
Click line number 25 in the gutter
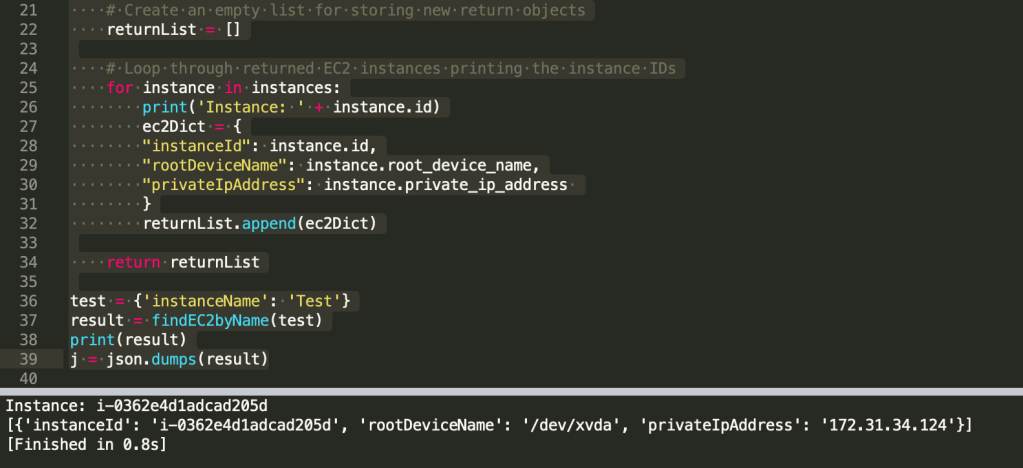(28, 87)
